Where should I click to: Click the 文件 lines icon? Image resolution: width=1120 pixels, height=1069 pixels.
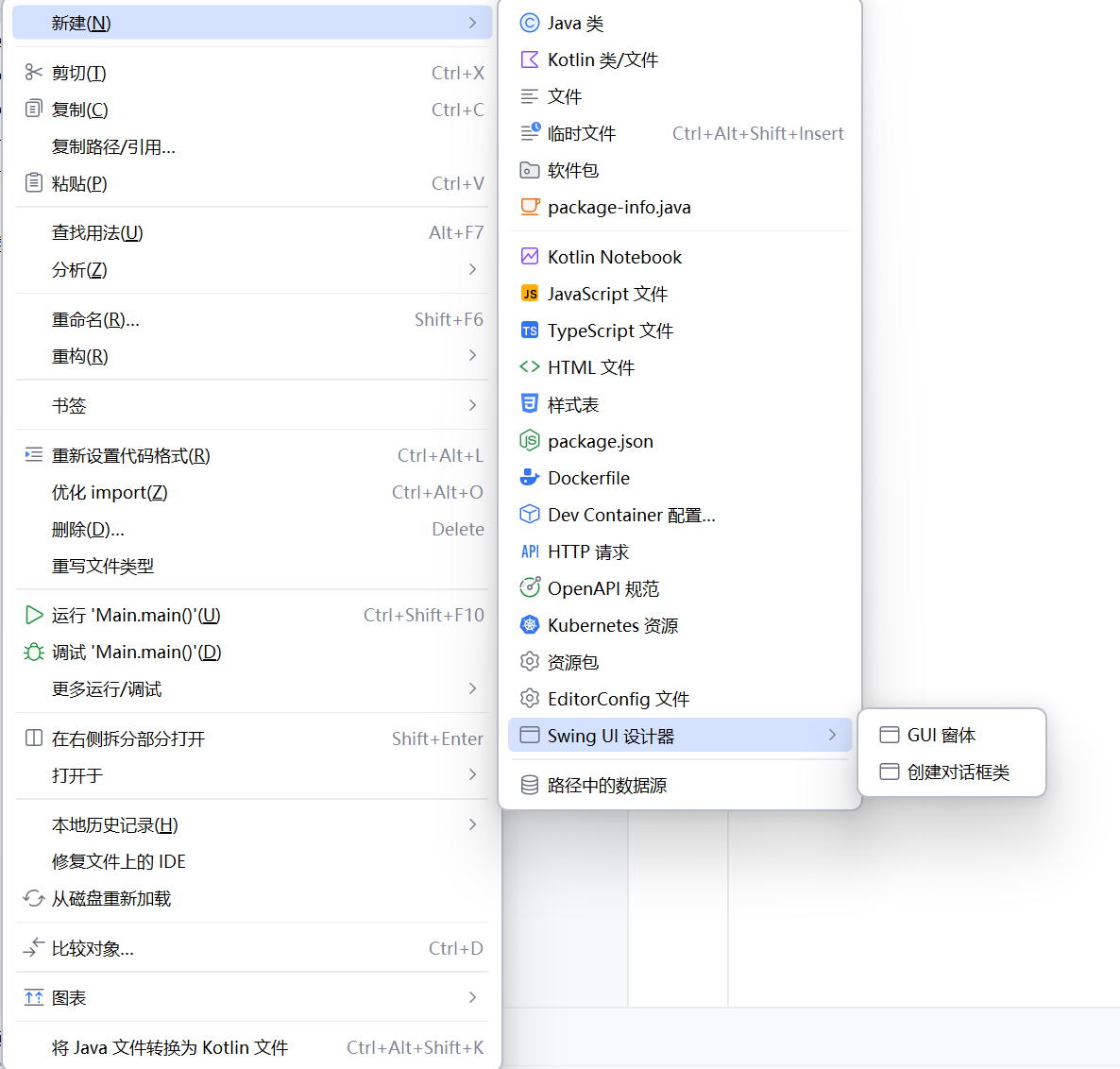529,96
